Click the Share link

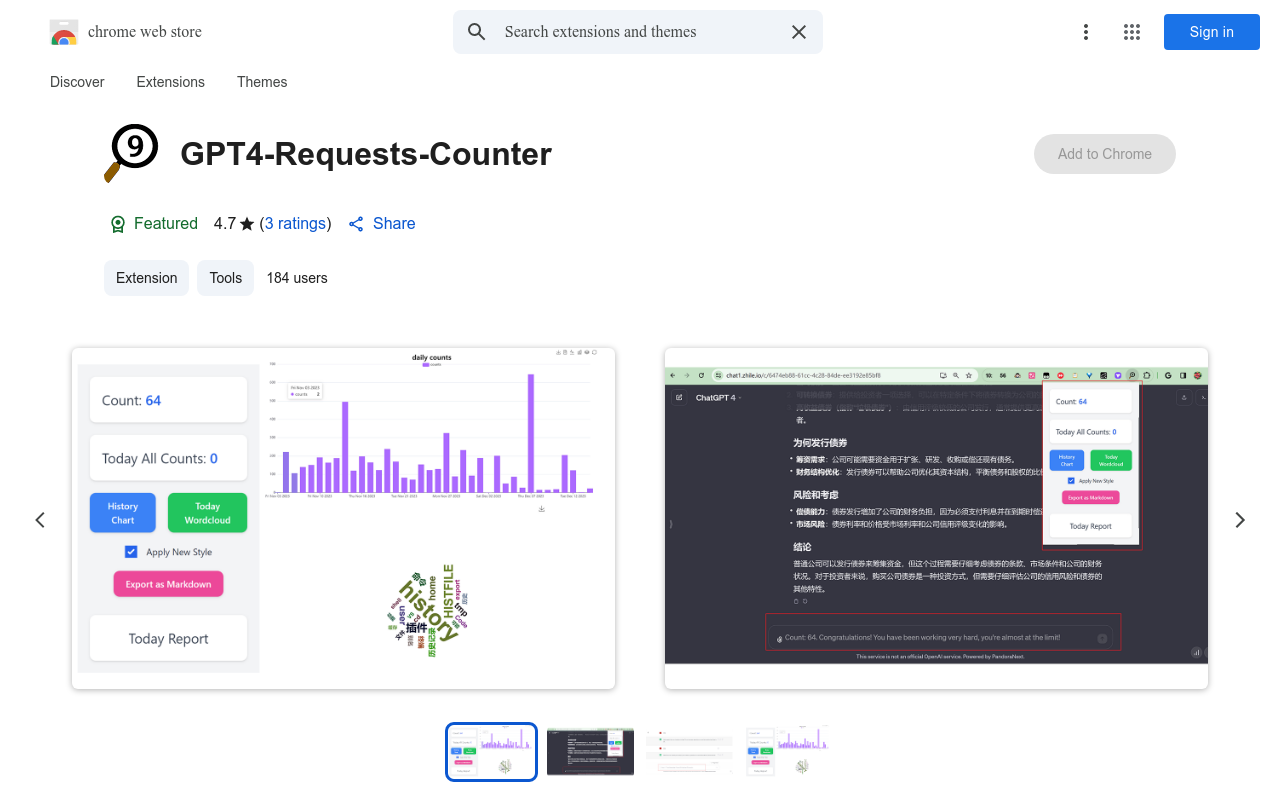point(382,224)
